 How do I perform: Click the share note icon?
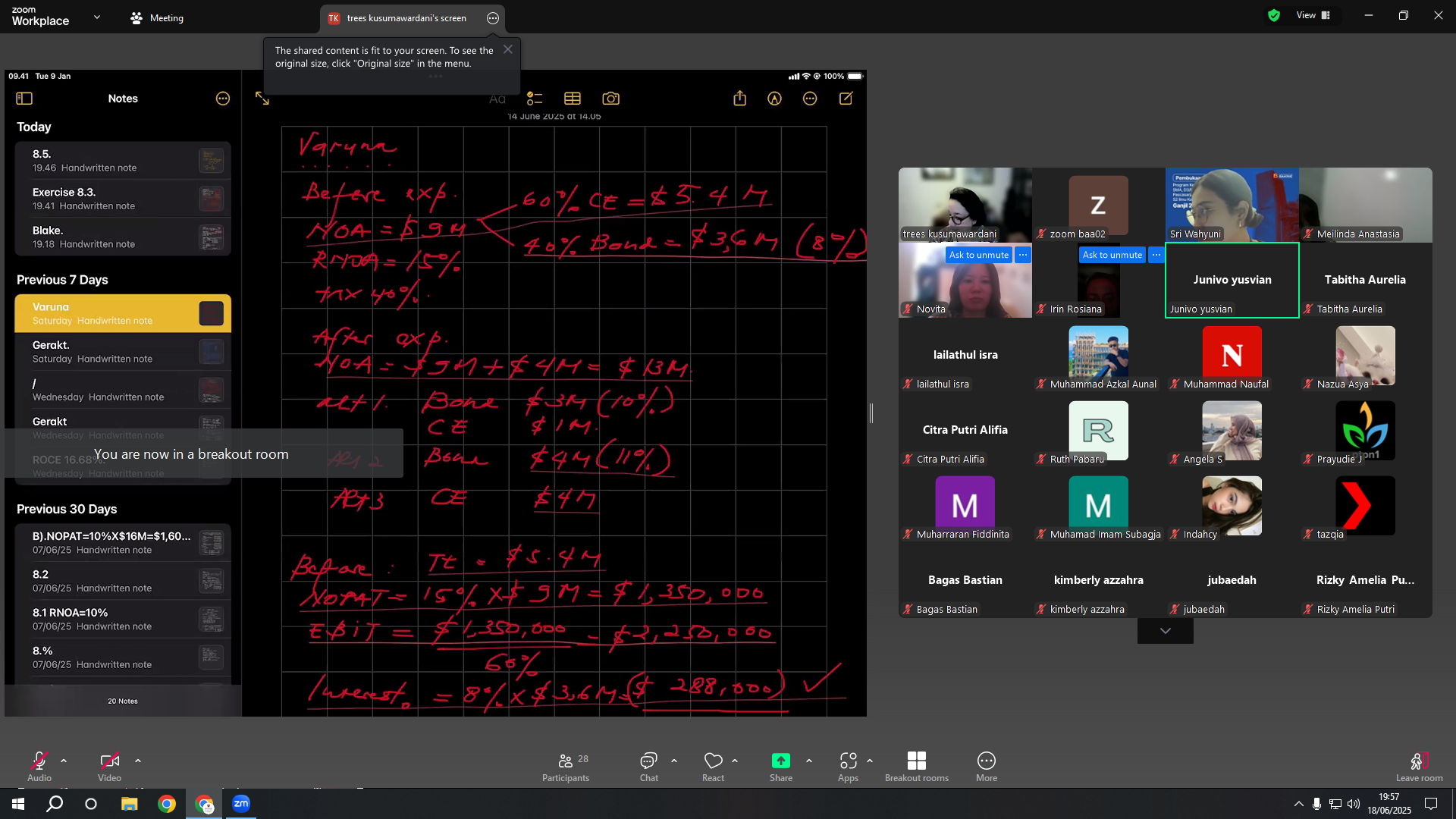(740, 99)
